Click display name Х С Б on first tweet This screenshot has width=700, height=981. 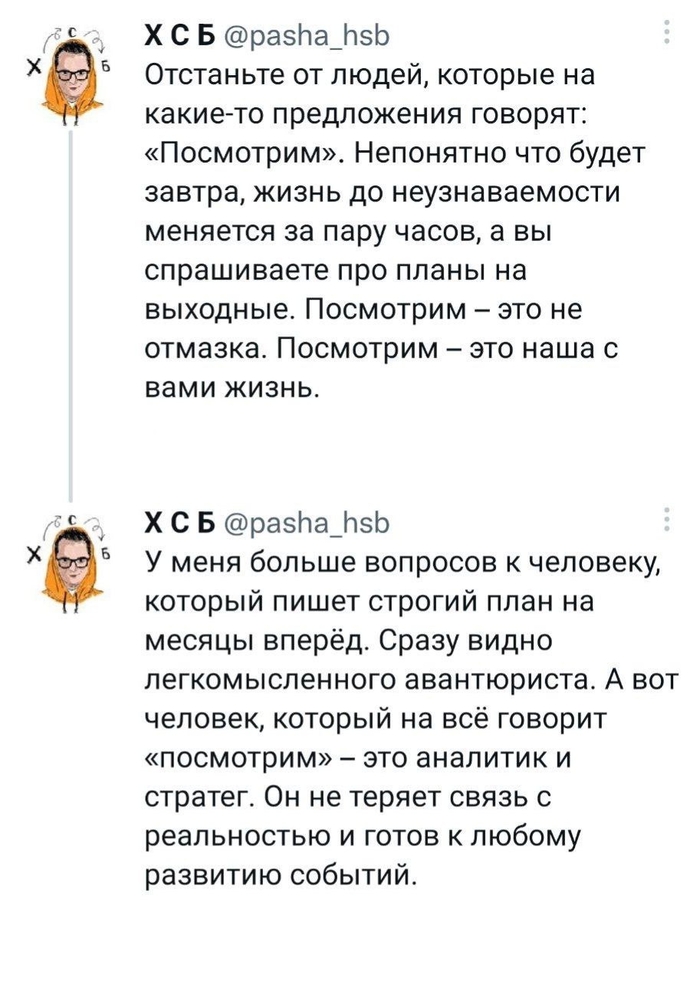pos(180,36)
